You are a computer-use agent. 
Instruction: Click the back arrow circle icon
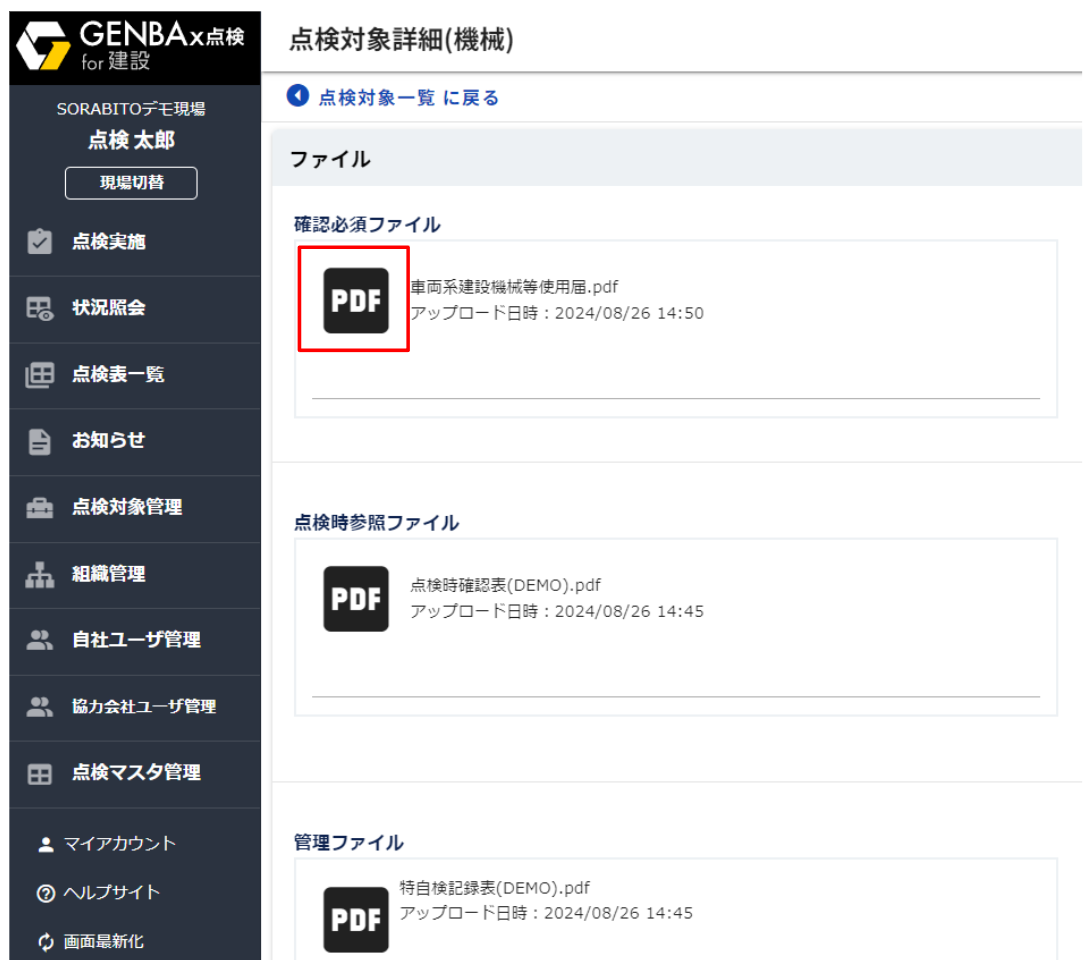(298, 96)
